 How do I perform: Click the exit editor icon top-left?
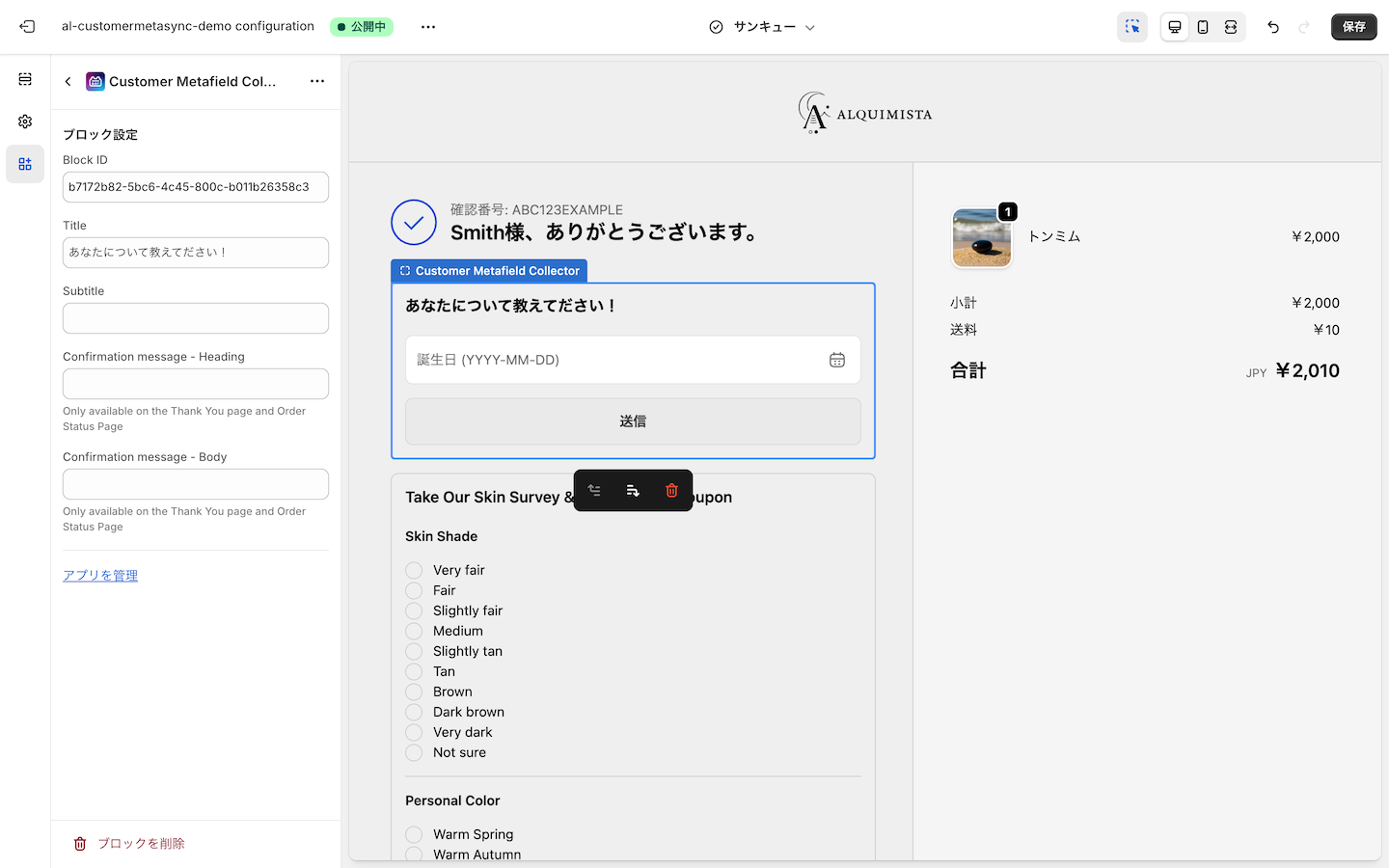pos(27,26)
